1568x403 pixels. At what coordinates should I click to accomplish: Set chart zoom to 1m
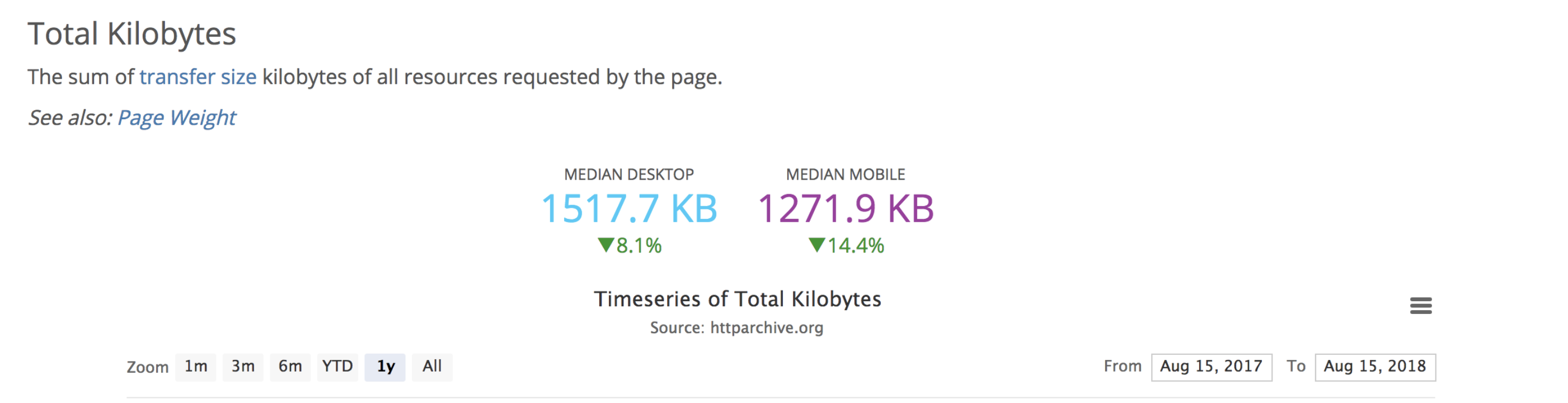click(195, 367)
